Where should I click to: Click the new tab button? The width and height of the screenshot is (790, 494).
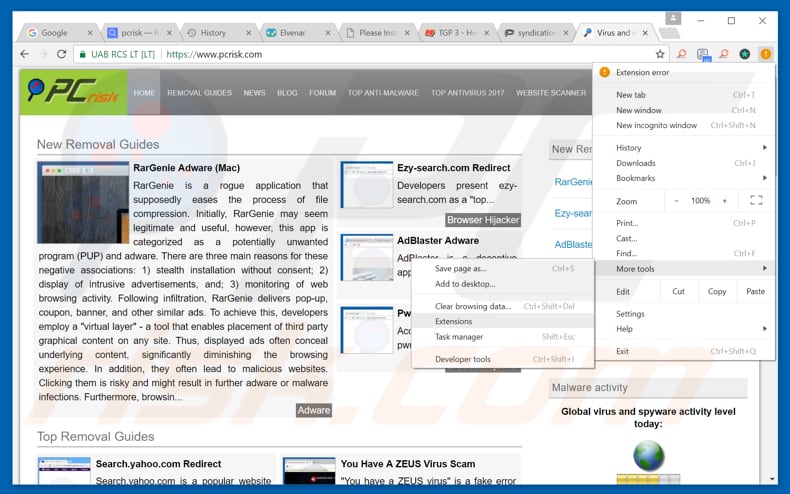point(669,33)
